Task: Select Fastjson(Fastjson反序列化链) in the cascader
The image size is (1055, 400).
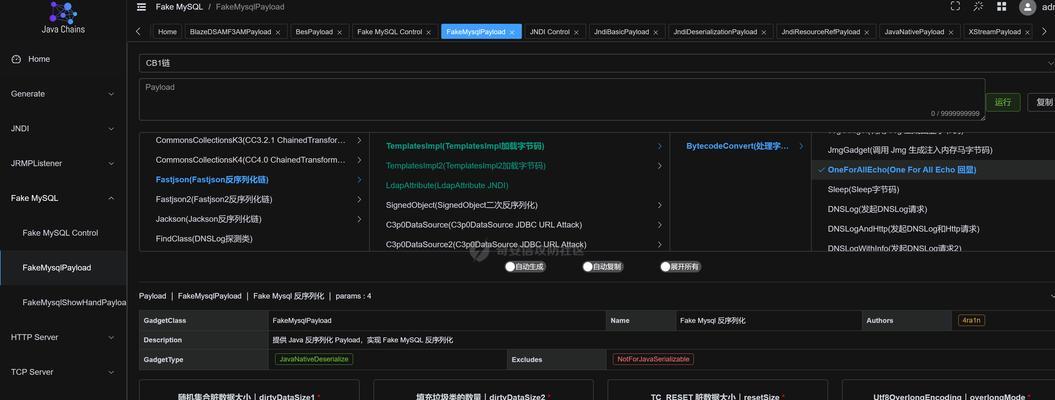Action: pyautogui.click(x=254, y=179)
